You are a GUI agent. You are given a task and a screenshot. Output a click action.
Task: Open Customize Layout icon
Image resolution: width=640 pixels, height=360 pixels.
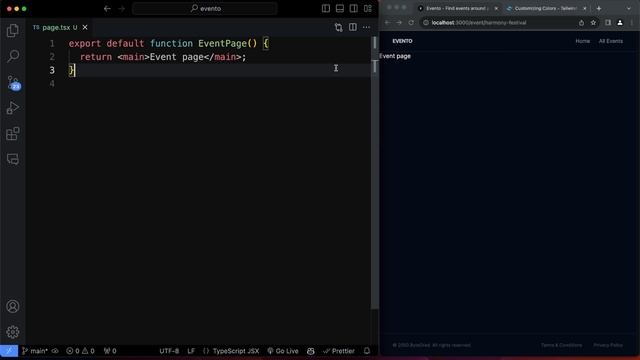[x=368, y=9]
